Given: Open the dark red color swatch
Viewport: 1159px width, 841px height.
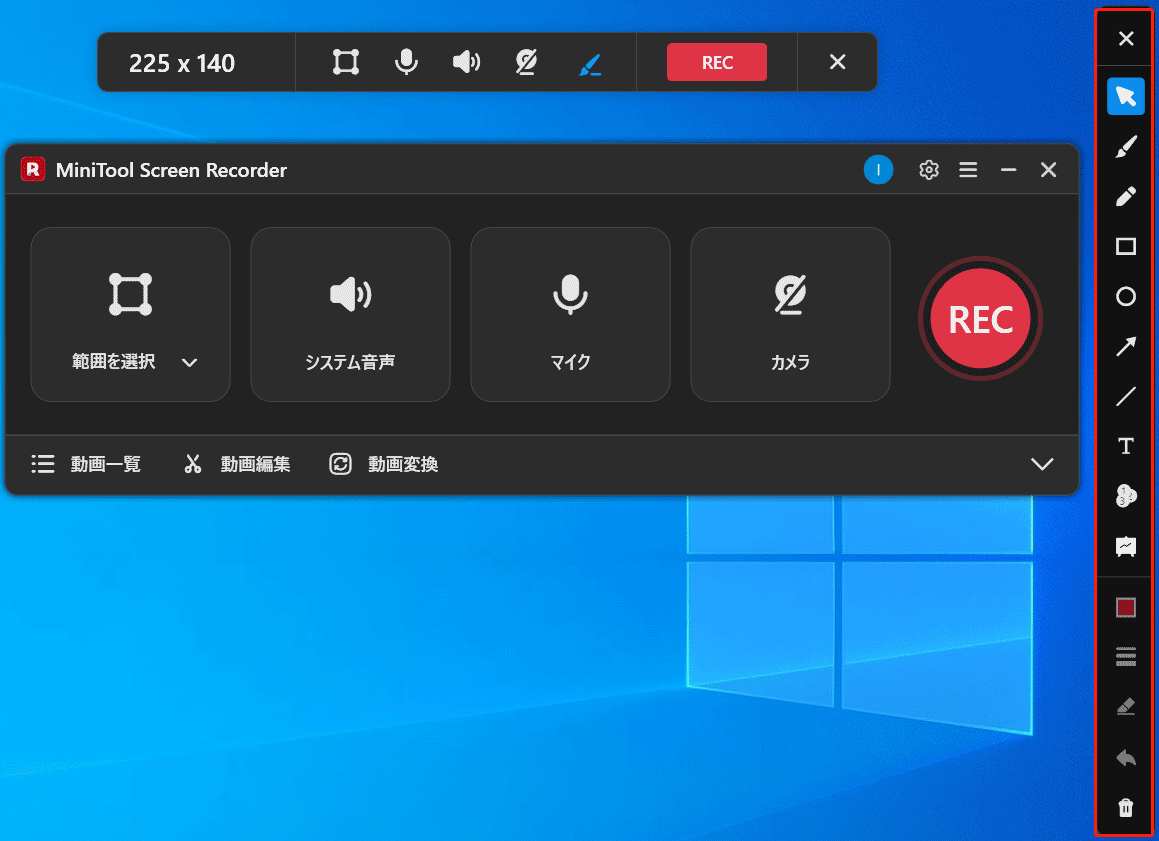Looking at the screenshot, I should pos(1126,607).
